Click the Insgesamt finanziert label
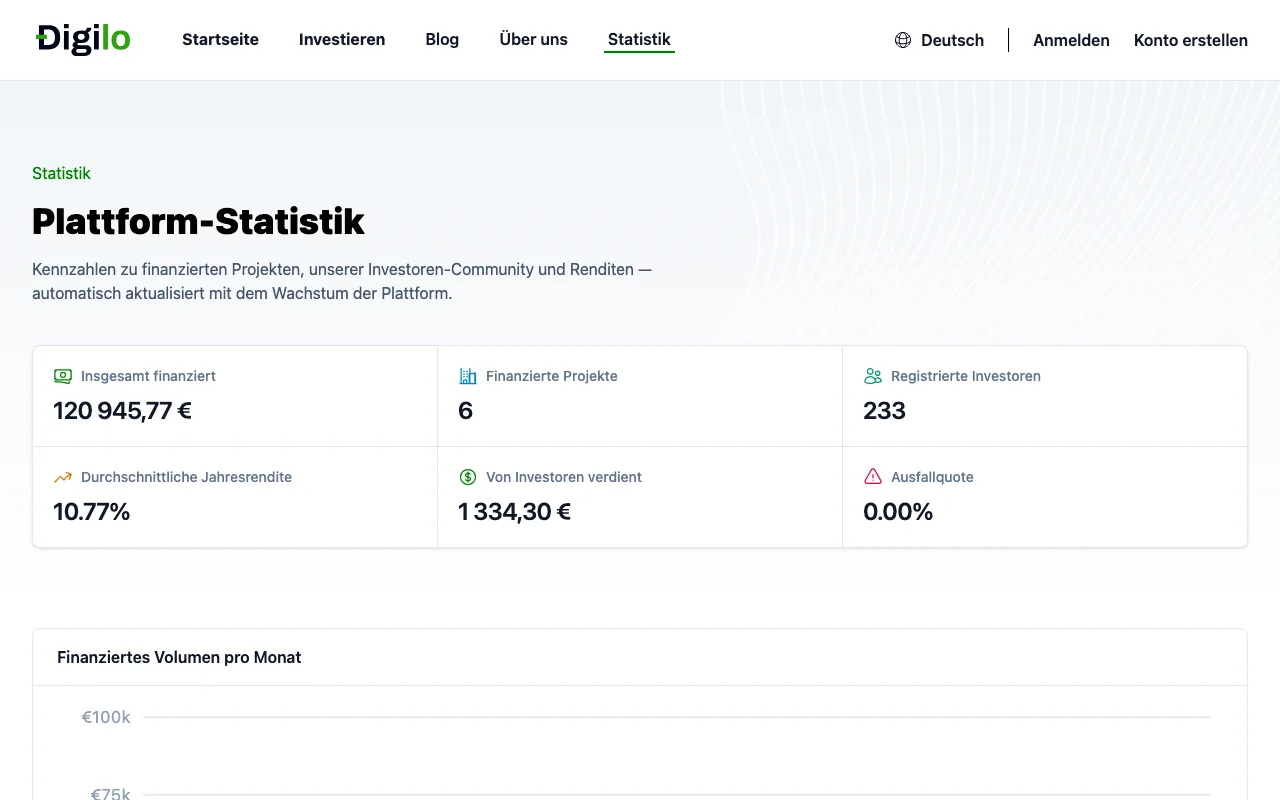The width and height of the screenshot is (1280, 800). click(x=148, y=376)
